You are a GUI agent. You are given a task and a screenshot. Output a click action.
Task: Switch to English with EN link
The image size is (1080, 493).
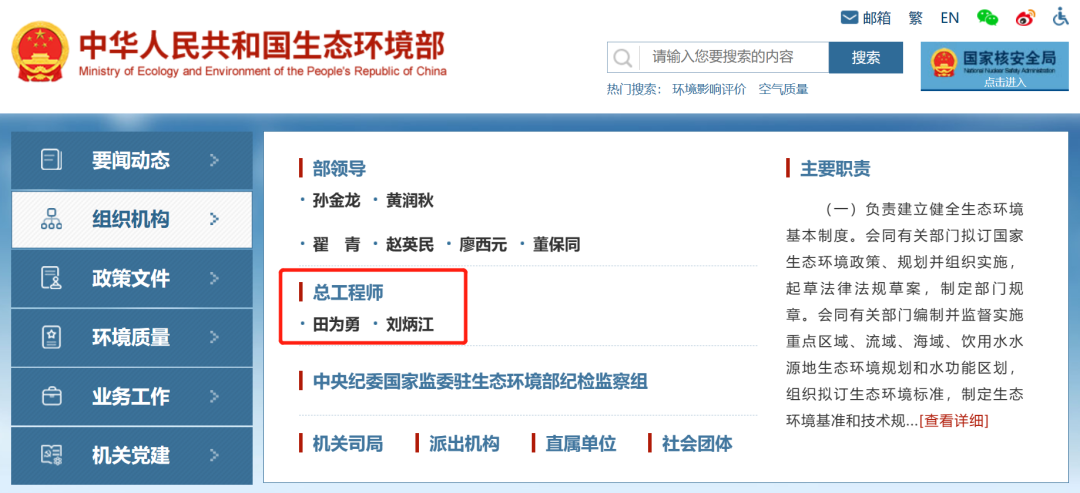(949, 18)
